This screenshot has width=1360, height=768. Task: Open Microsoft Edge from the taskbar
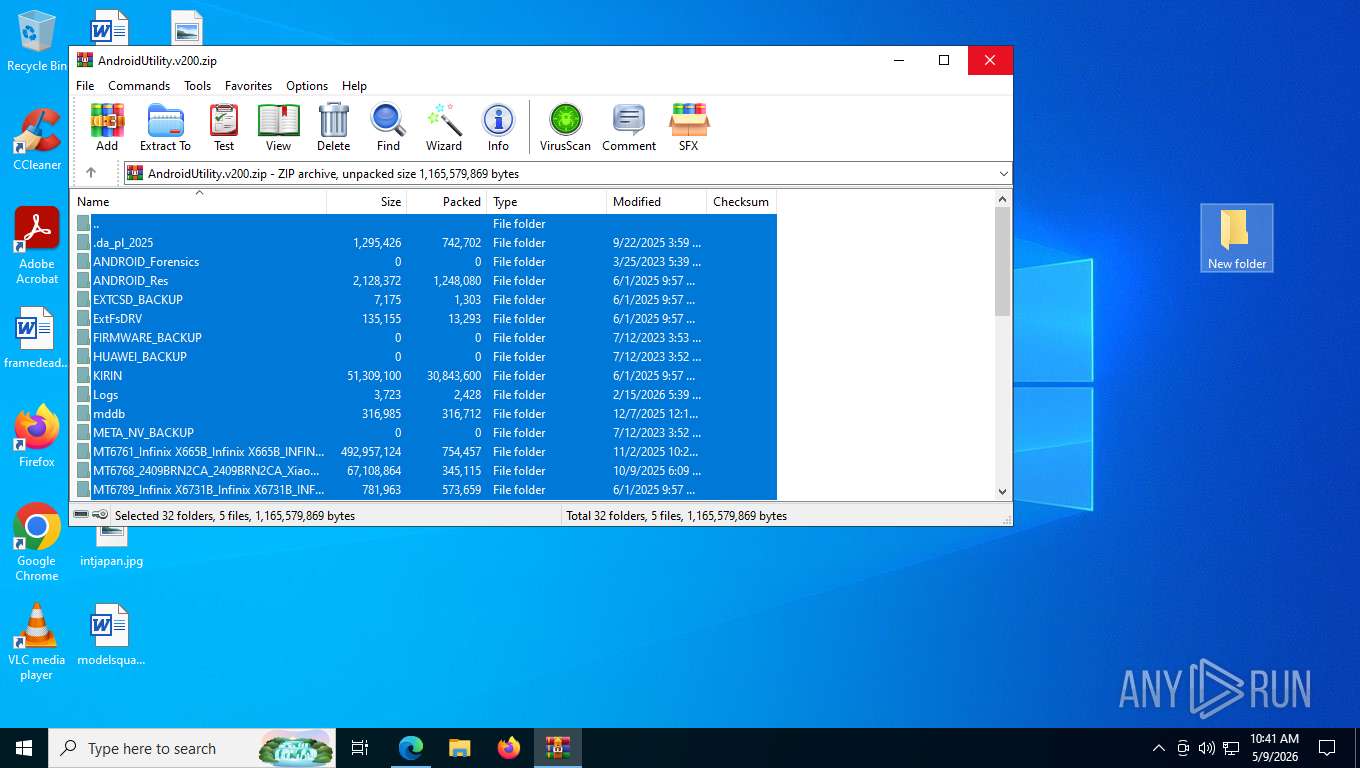click(411, 748)
